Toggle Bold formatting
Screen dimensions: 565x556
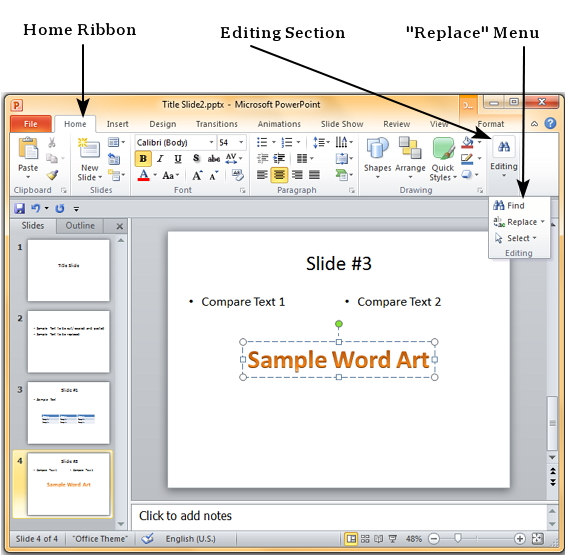143,159
